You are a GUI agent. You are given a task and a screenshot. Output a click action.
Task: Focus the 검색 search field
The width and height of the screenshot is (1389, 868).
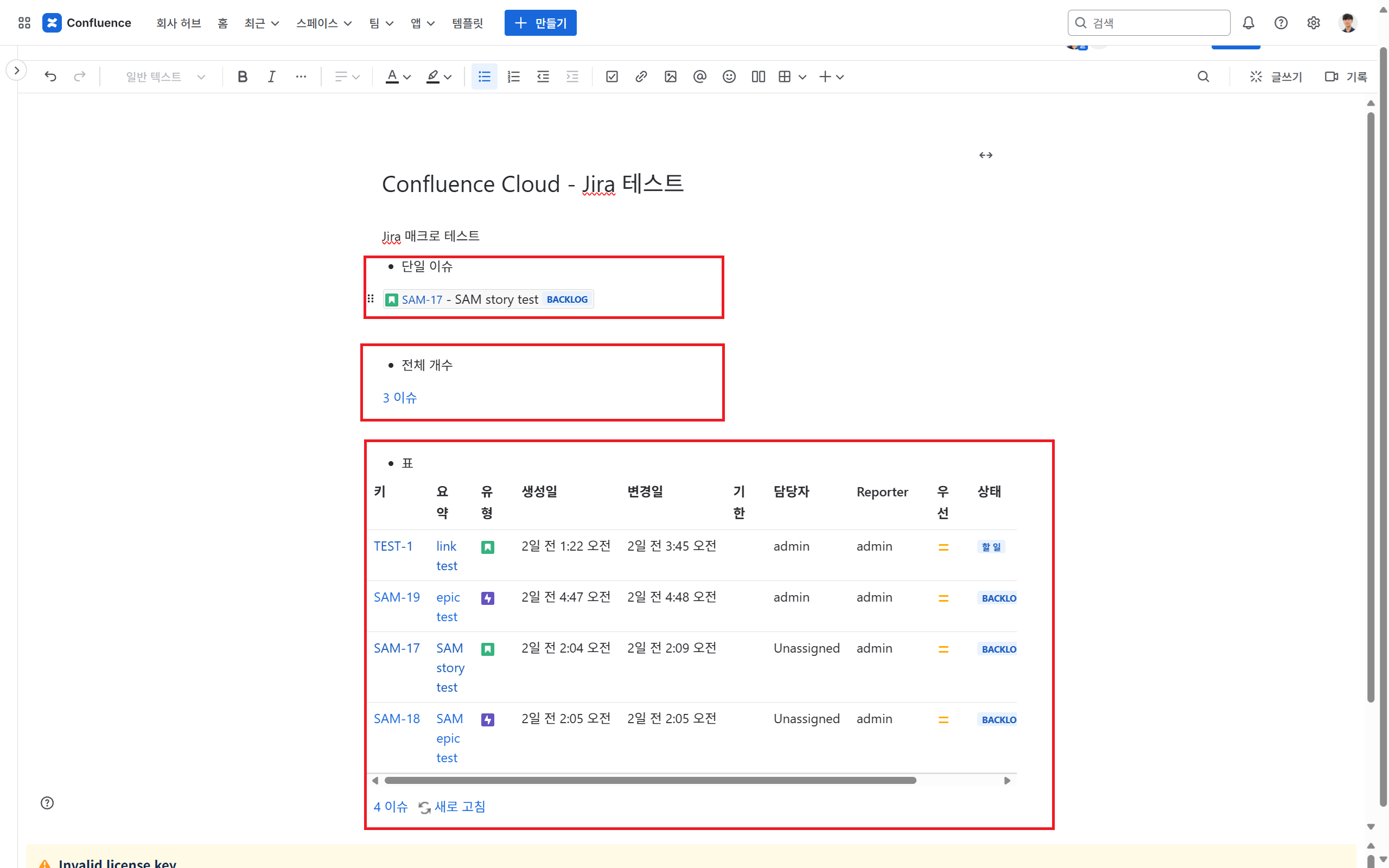[x=1149, y=23]
